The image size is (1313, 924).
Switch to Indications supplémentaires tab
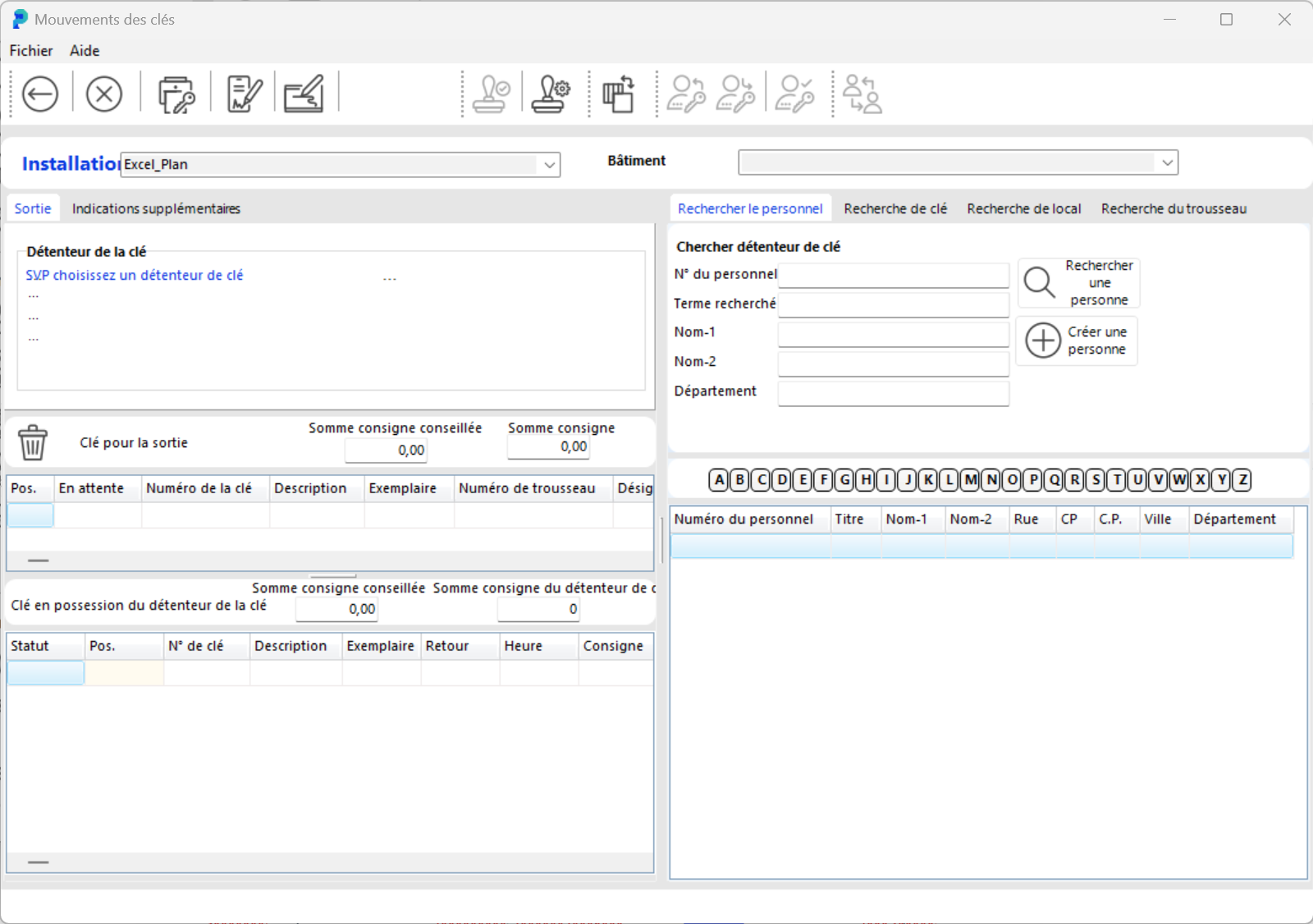tap(156, 209)
